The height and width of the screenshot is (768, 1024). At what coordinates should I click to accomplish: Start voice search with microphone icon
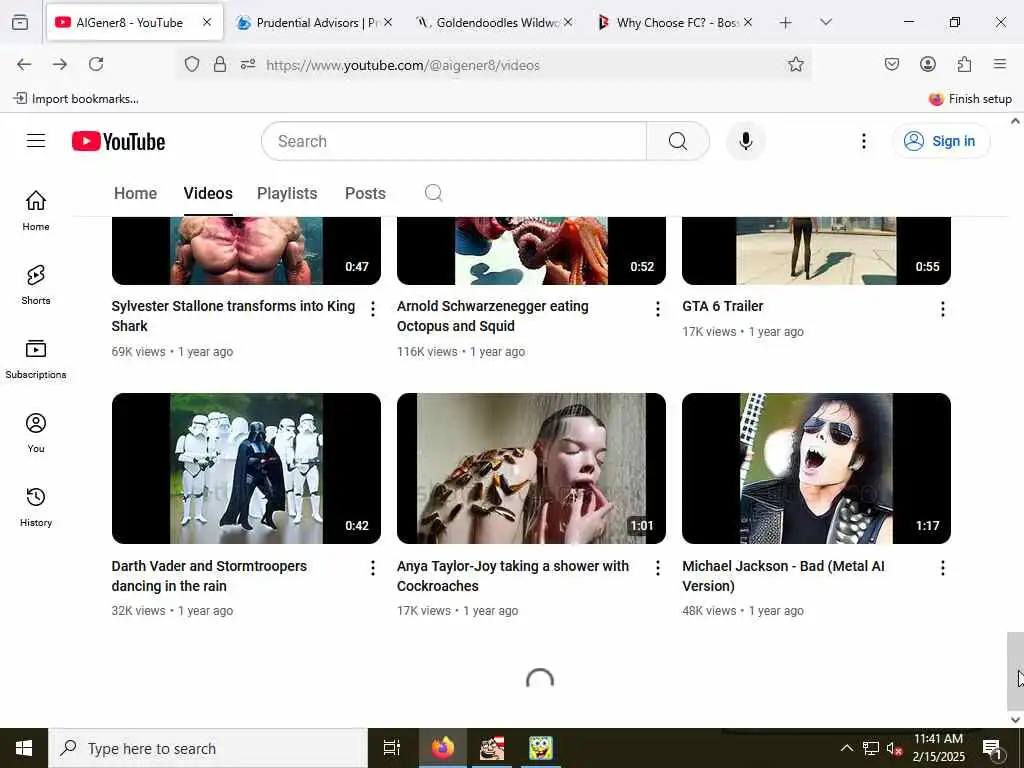[745, 141]
